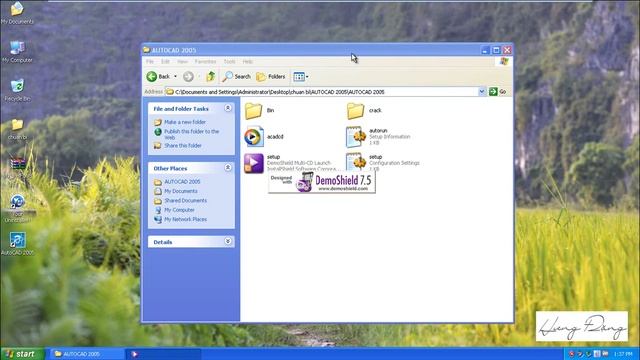Open the Favorites menu
Viewport: 640px width, 360px height.
pos(205,62)
